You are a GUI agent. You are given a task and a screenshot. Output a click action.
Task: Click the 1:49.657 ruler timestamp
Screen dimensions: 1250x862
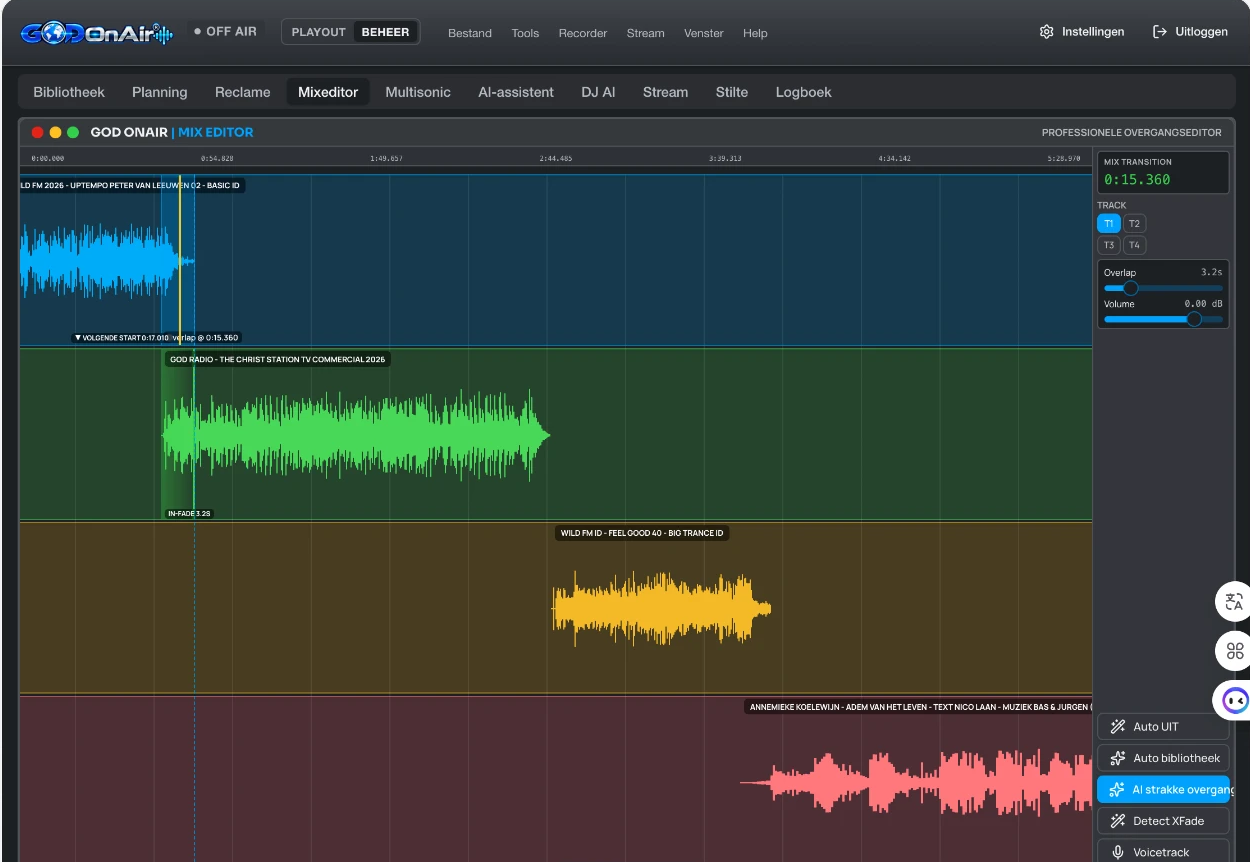[x=386, y=158]
